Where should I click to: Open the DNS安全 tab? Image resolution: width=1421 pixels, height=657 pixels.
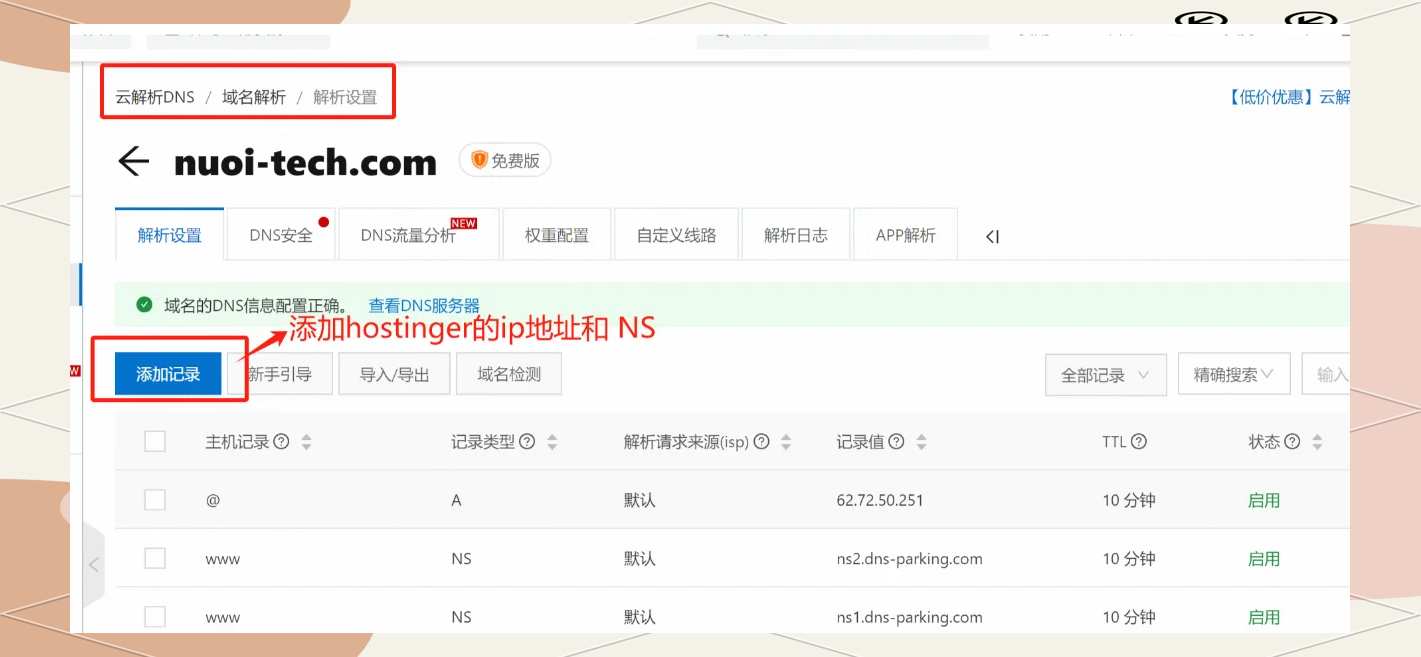pyautogui.click(x=281, y=235)
